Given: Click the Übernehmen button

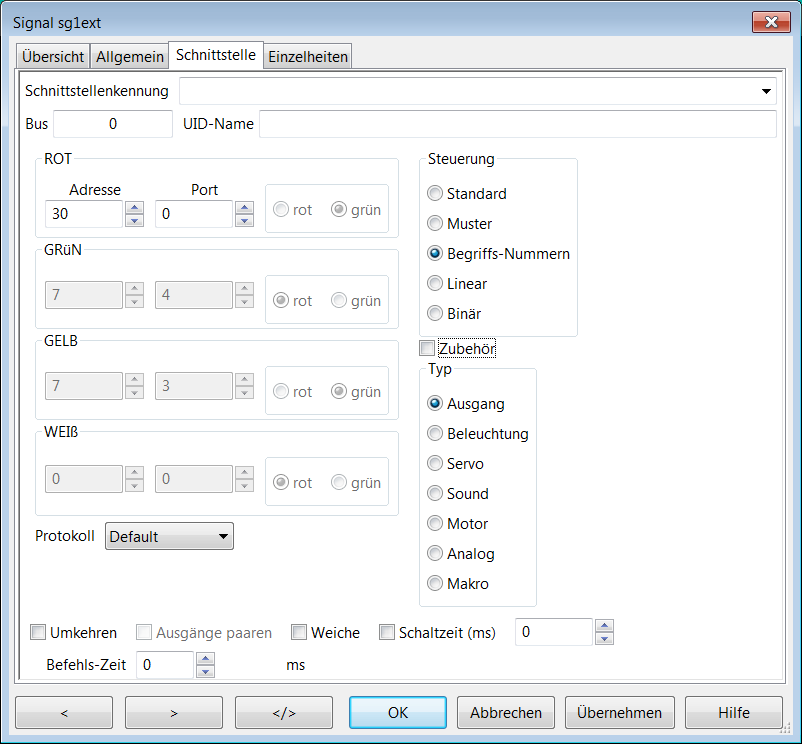Looking at the screenshot, I should pyautogui.click(x=619, y=713).
